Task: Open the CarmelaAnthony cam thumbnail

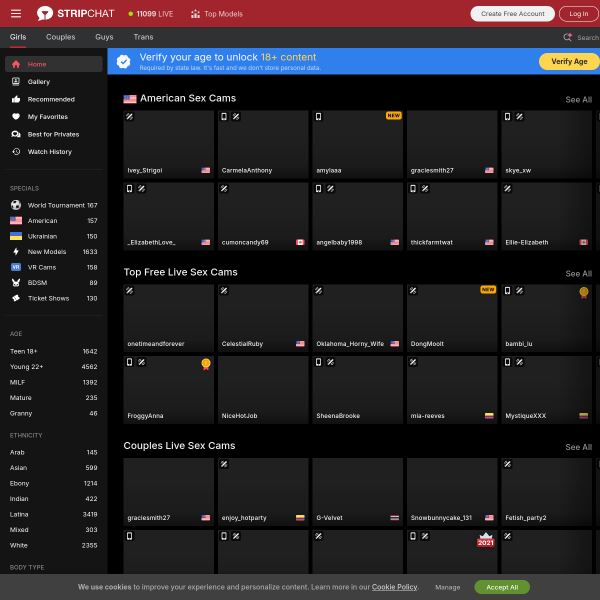Action: click(x=263, y=144)
